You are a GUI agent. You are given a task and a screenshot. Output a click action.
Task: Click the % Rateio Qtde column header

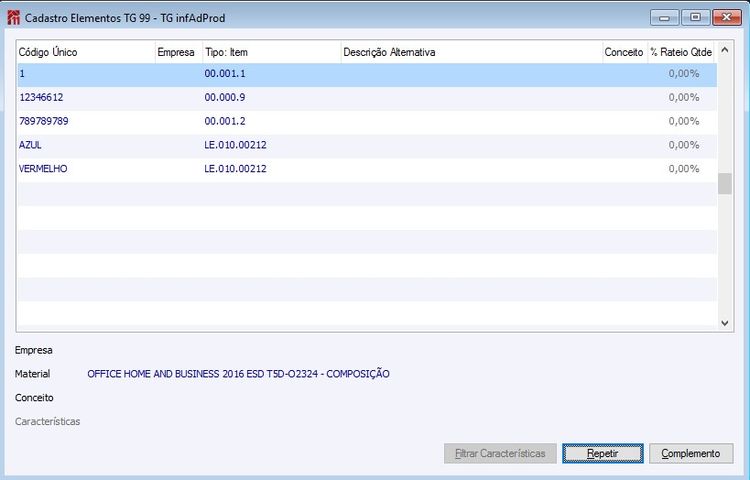[x=681, y=52]
